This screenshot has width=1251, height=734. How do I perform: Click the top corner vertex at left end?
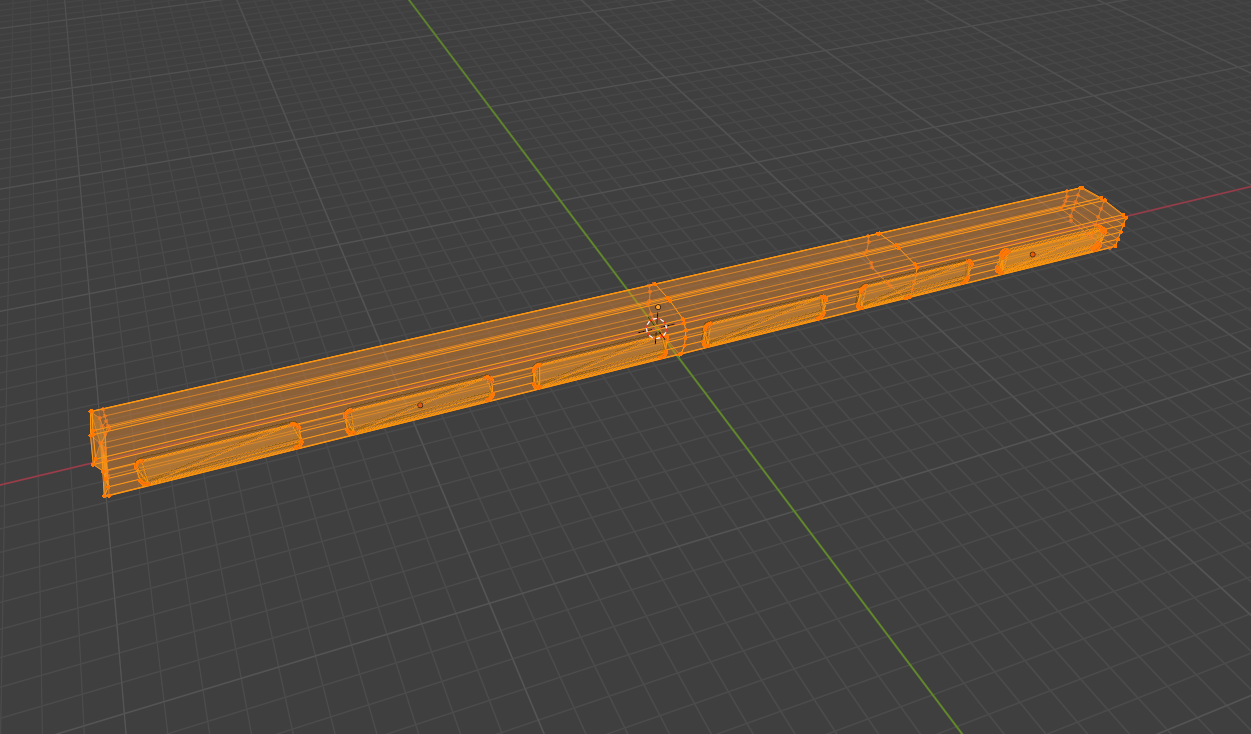click(91, 411)
